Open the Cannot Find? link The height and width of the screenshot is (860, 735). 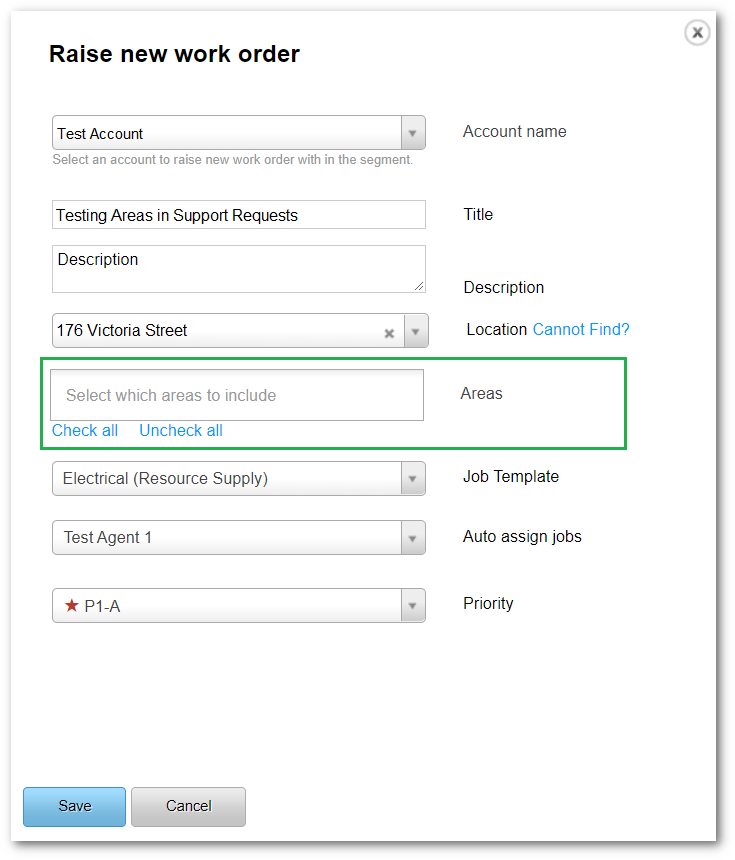581,330
